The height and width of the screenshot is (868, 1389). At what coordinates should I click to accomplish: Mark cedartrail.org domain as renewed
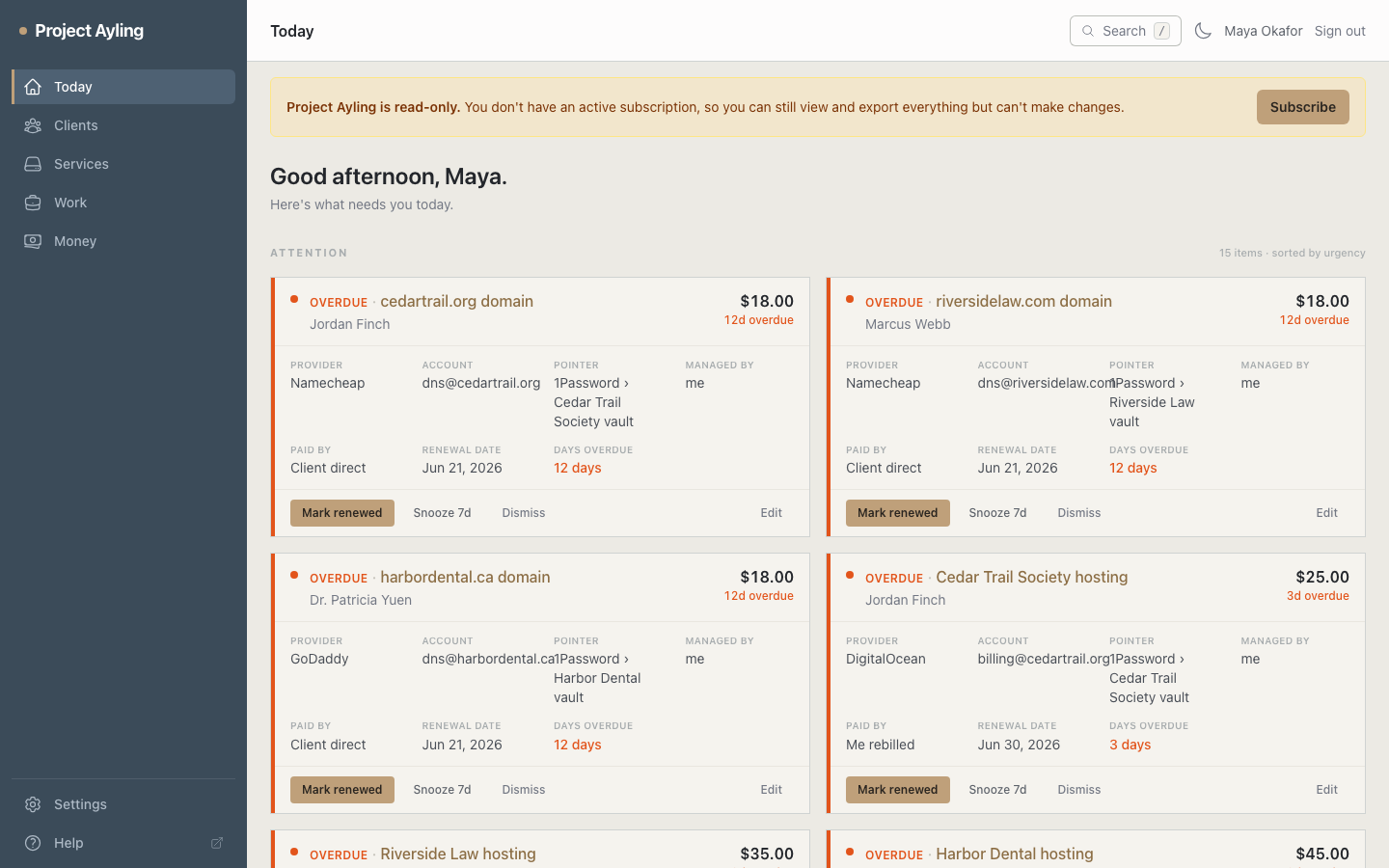[342, 513]
